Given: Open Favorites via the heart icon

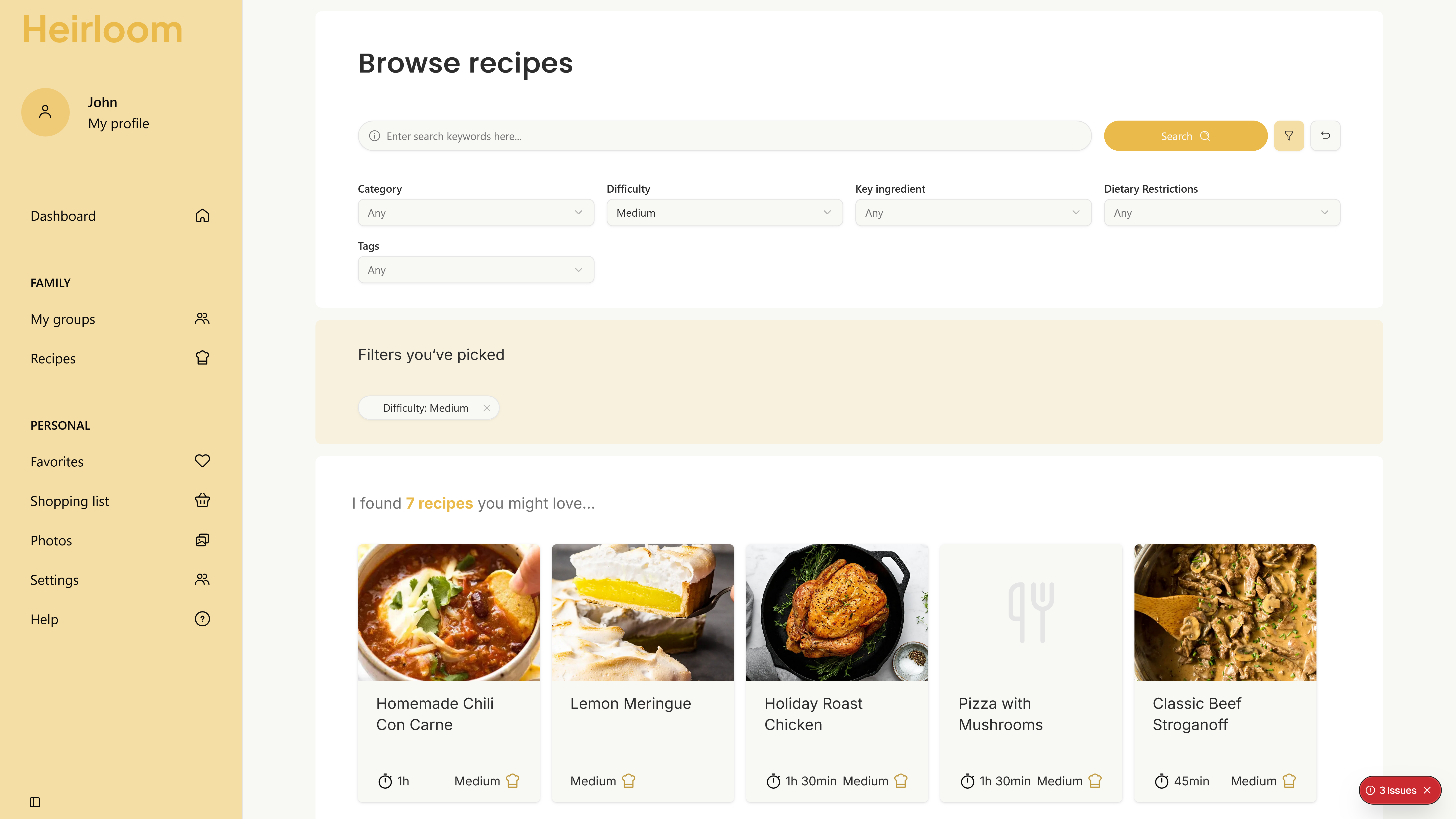Looking at the screenshot, I should coord(202,461).
